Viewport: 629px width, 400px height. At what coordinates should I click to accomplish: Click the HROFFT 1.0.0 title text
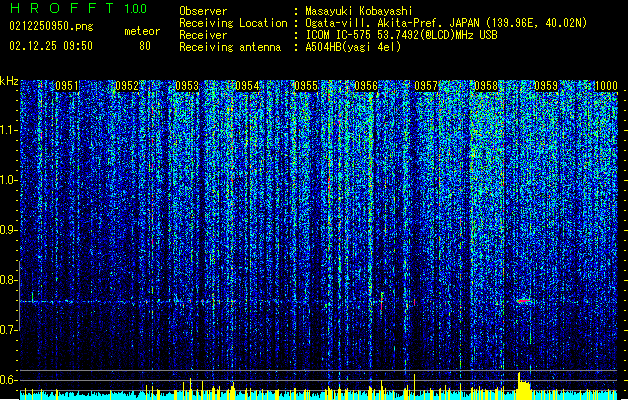click(78, 8)
